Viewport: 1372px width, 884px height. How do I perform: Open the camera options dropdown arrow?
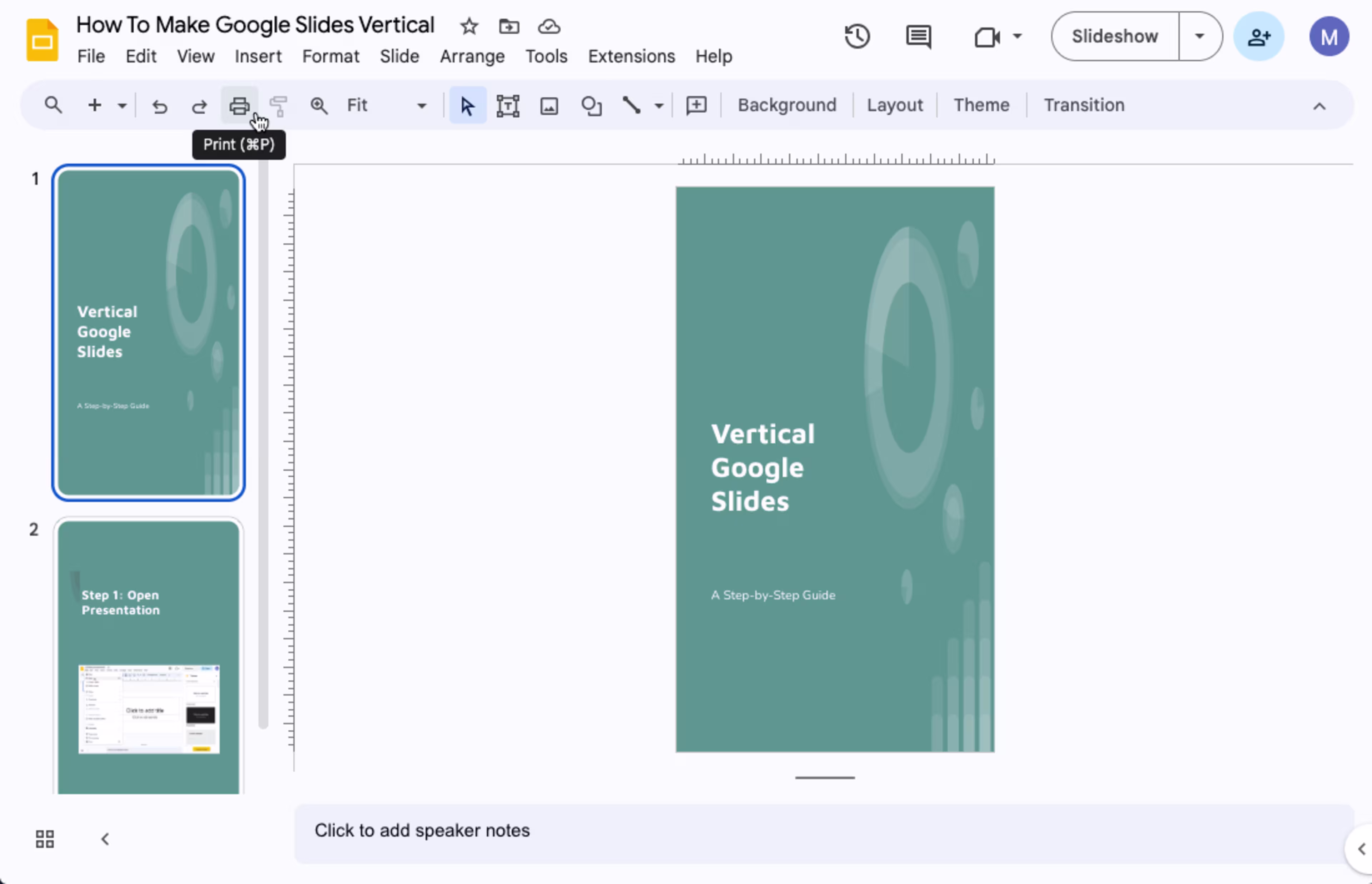click(1017, 37)
